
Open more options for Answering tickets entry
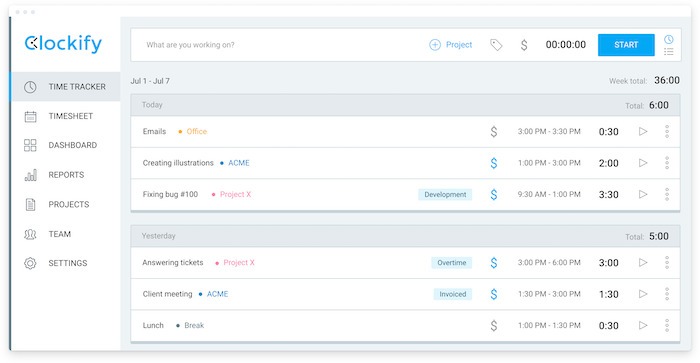667,263
